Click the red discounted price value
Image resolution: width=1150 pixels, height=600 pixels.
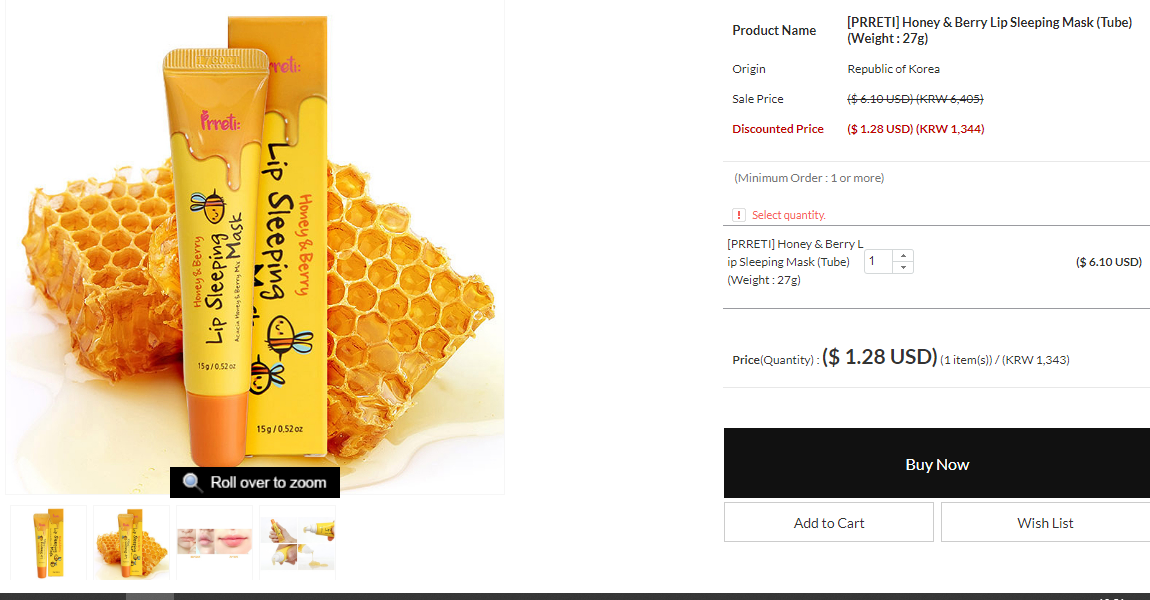pyautogui.click(x=915, y=129)
